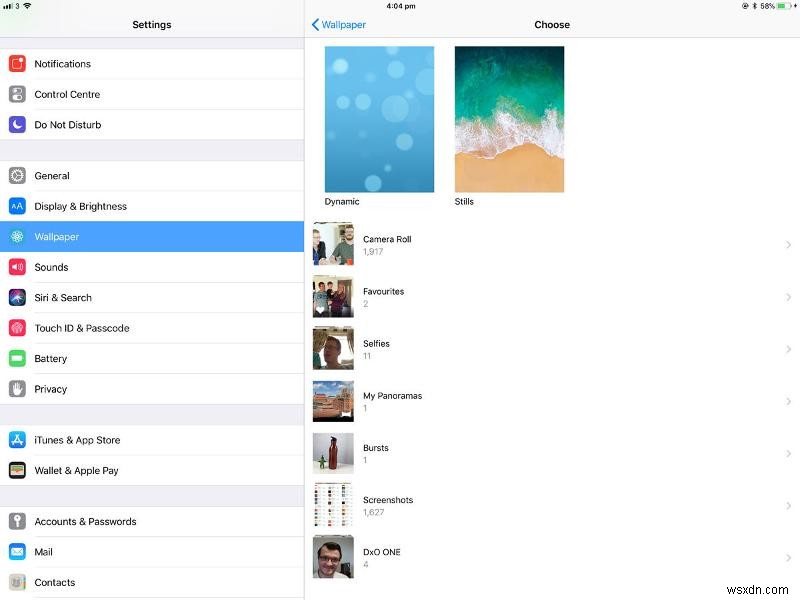The width and height of the screenshot is (800, 600).
Task: Select the Siri & Search icon
Action: click(x=17, y=297)
